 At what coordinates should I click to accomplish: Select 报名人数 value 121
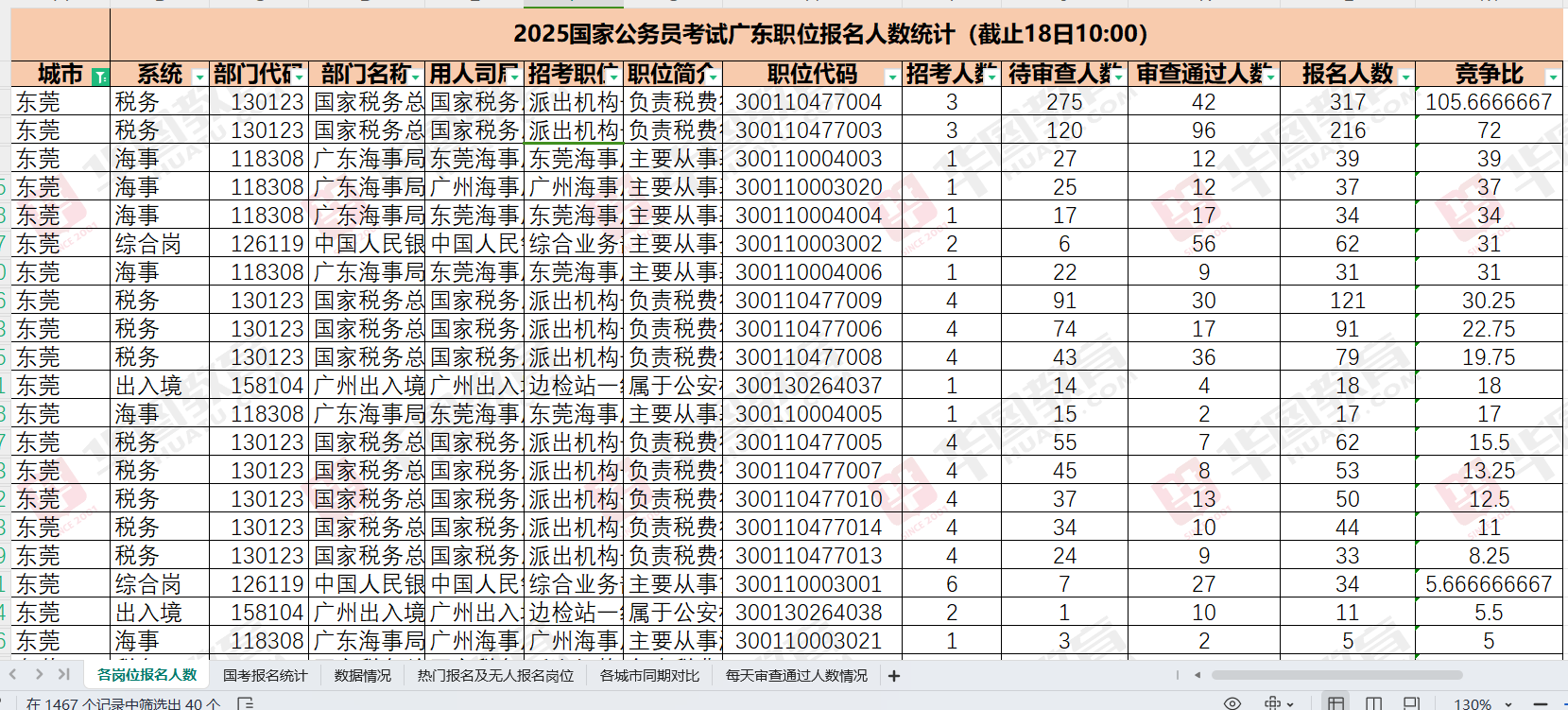(1348, 301)
